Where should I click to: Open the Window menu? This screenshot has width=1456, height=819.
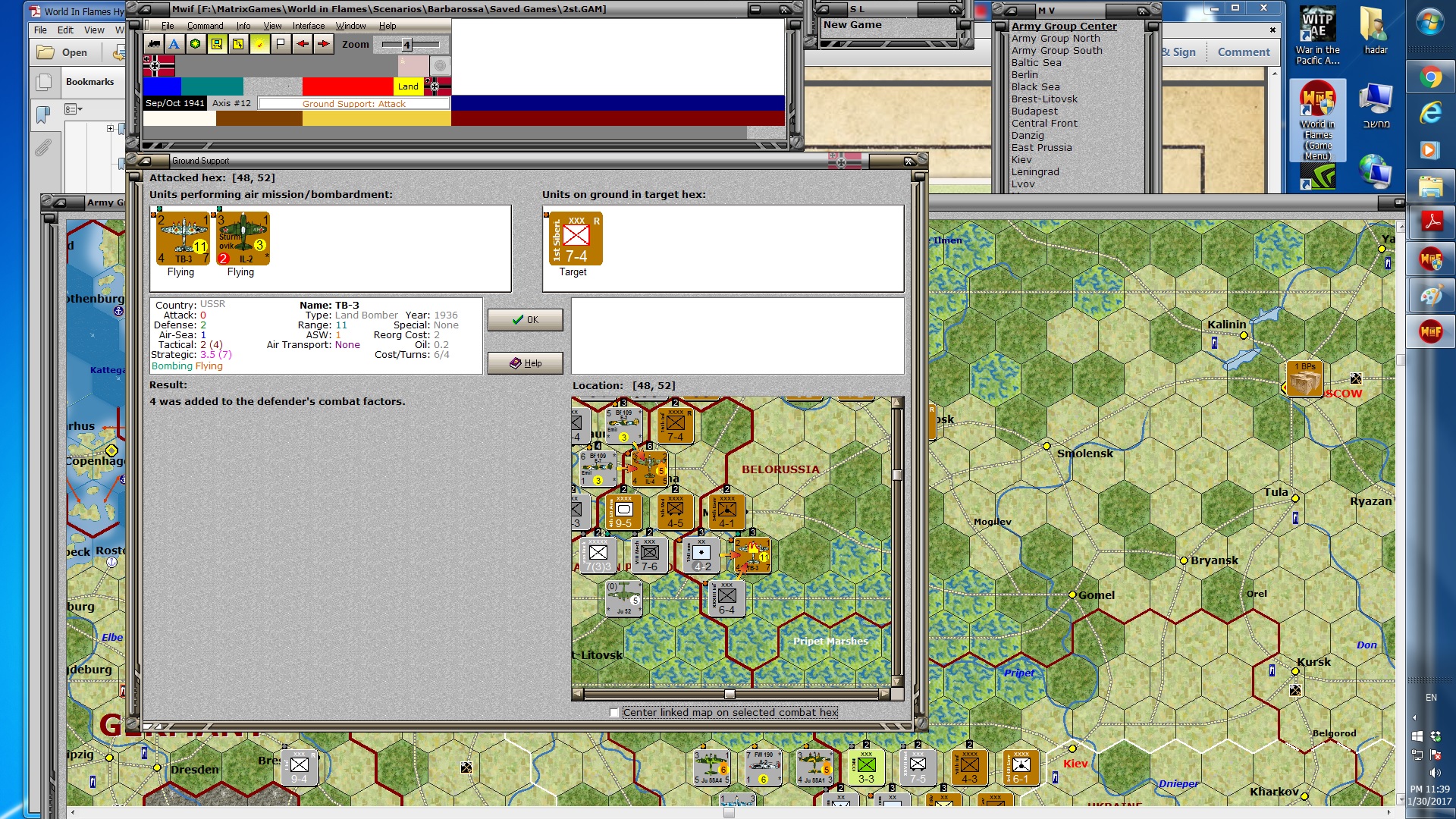coord(350,26)
